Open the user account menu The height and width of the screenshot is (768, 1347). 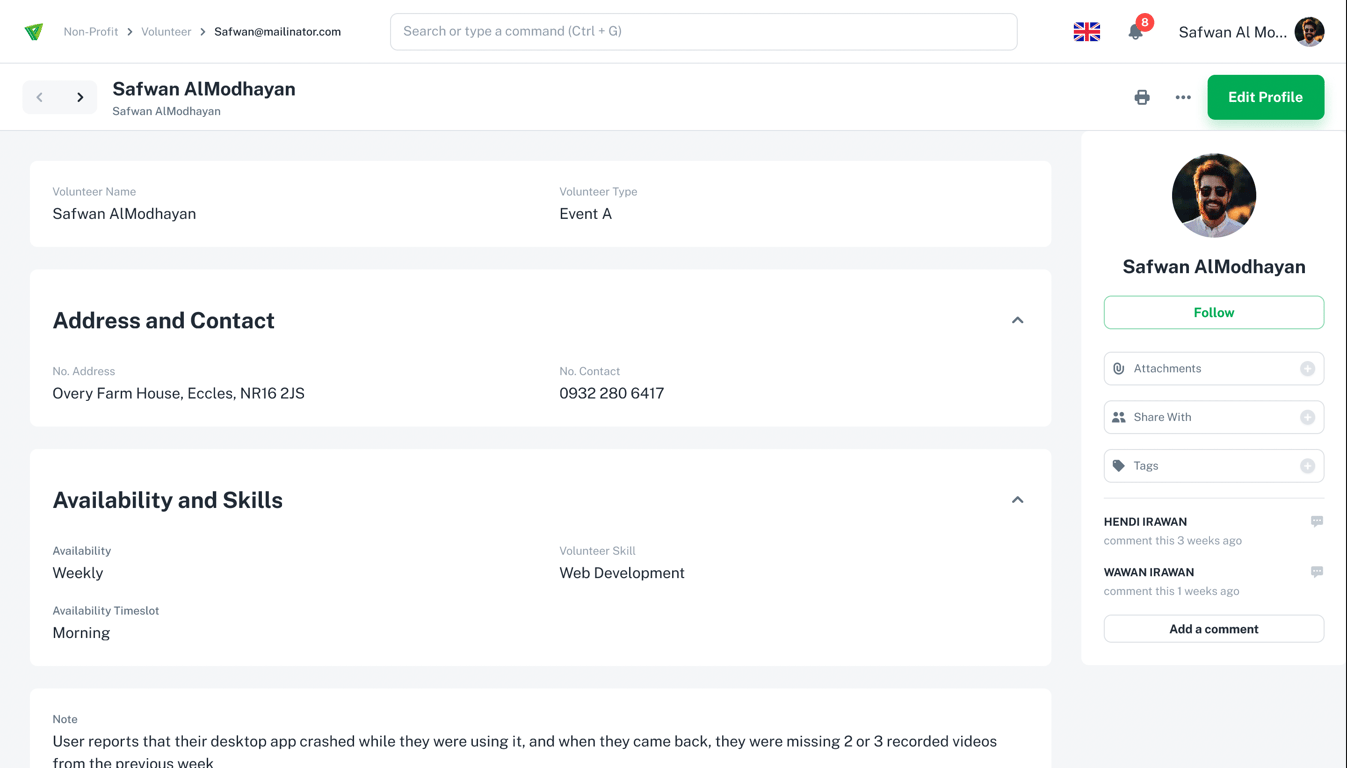click(x=1250, y=32)
